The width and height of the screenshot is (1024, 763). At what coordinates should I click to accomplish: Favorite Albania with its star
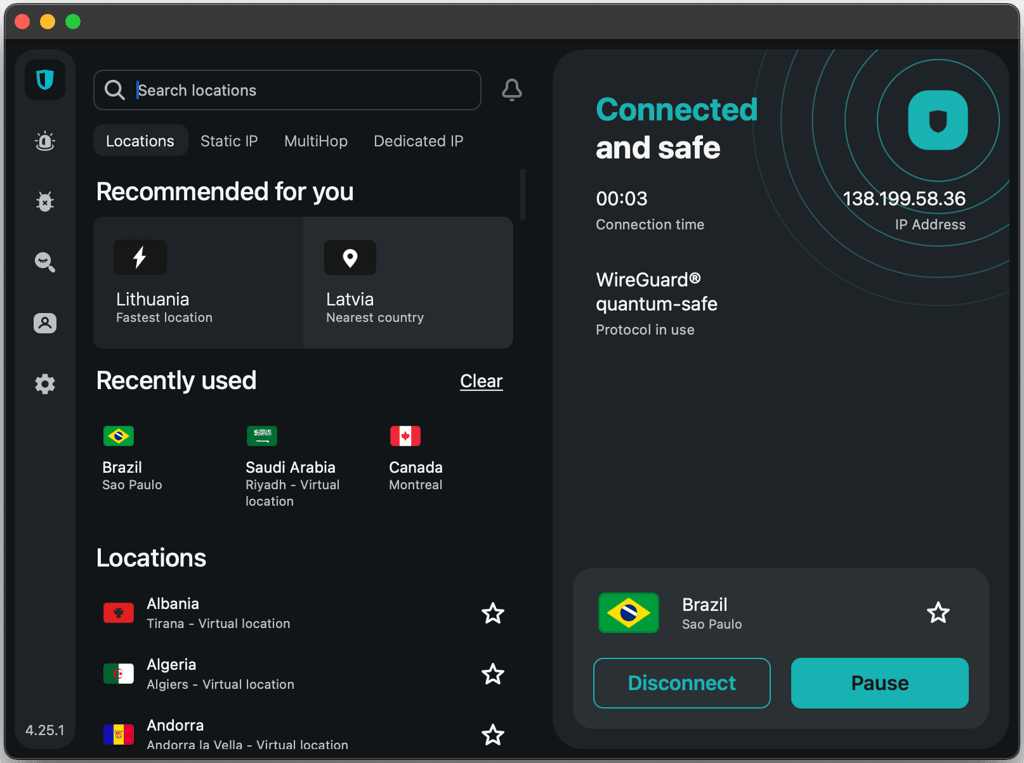coord(492,613)
